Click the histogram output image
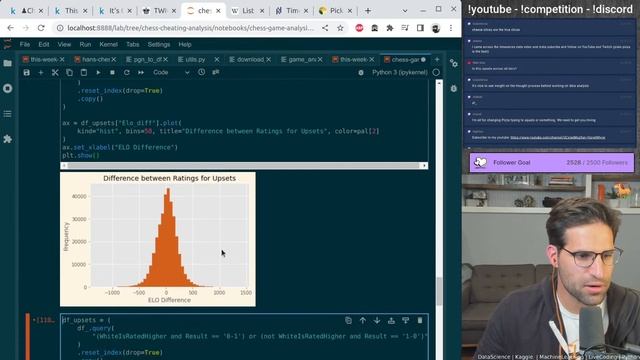This screenshot has height=360, width=640. 158,239
